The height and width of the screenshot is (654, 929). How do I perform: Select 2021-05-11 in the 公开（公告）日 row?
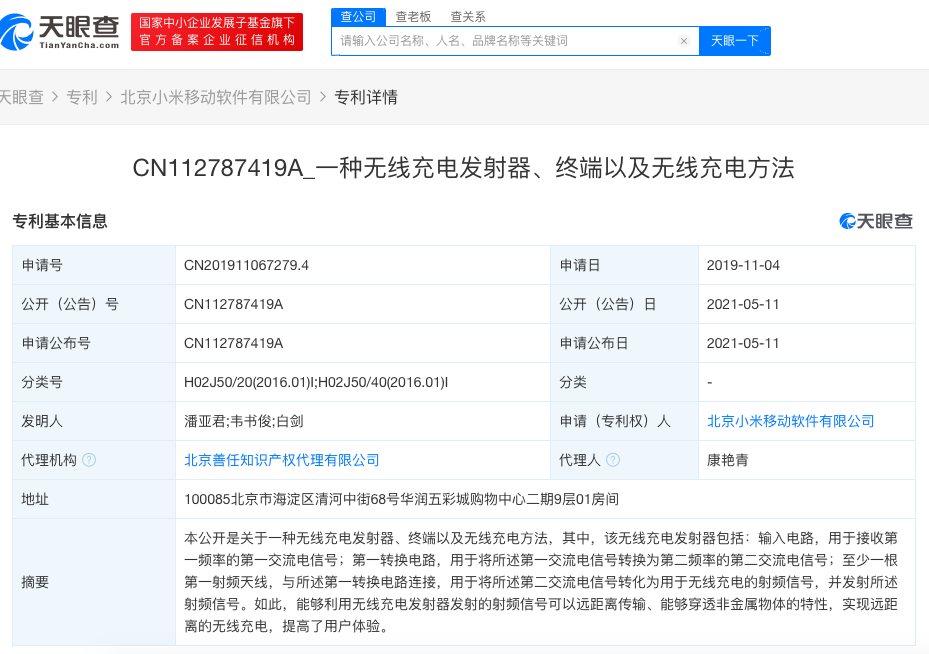tap(743, 304)
